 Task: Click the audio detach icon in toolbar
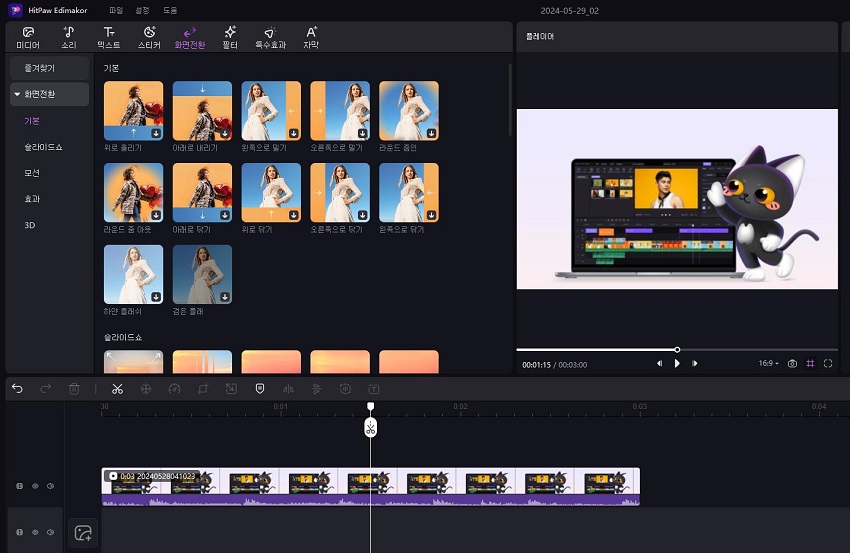tap(317, 389)
